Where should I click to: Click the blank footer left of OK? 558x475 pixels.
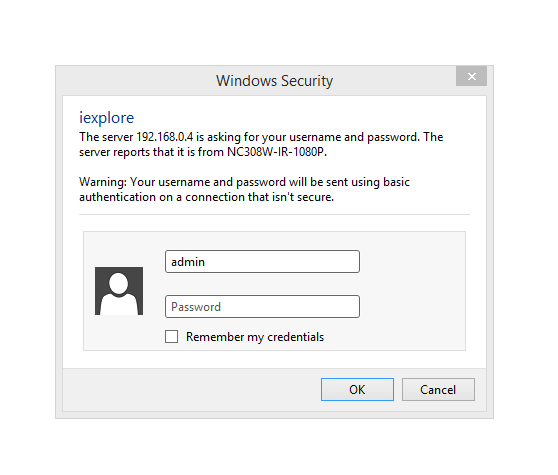pos(191,390)
